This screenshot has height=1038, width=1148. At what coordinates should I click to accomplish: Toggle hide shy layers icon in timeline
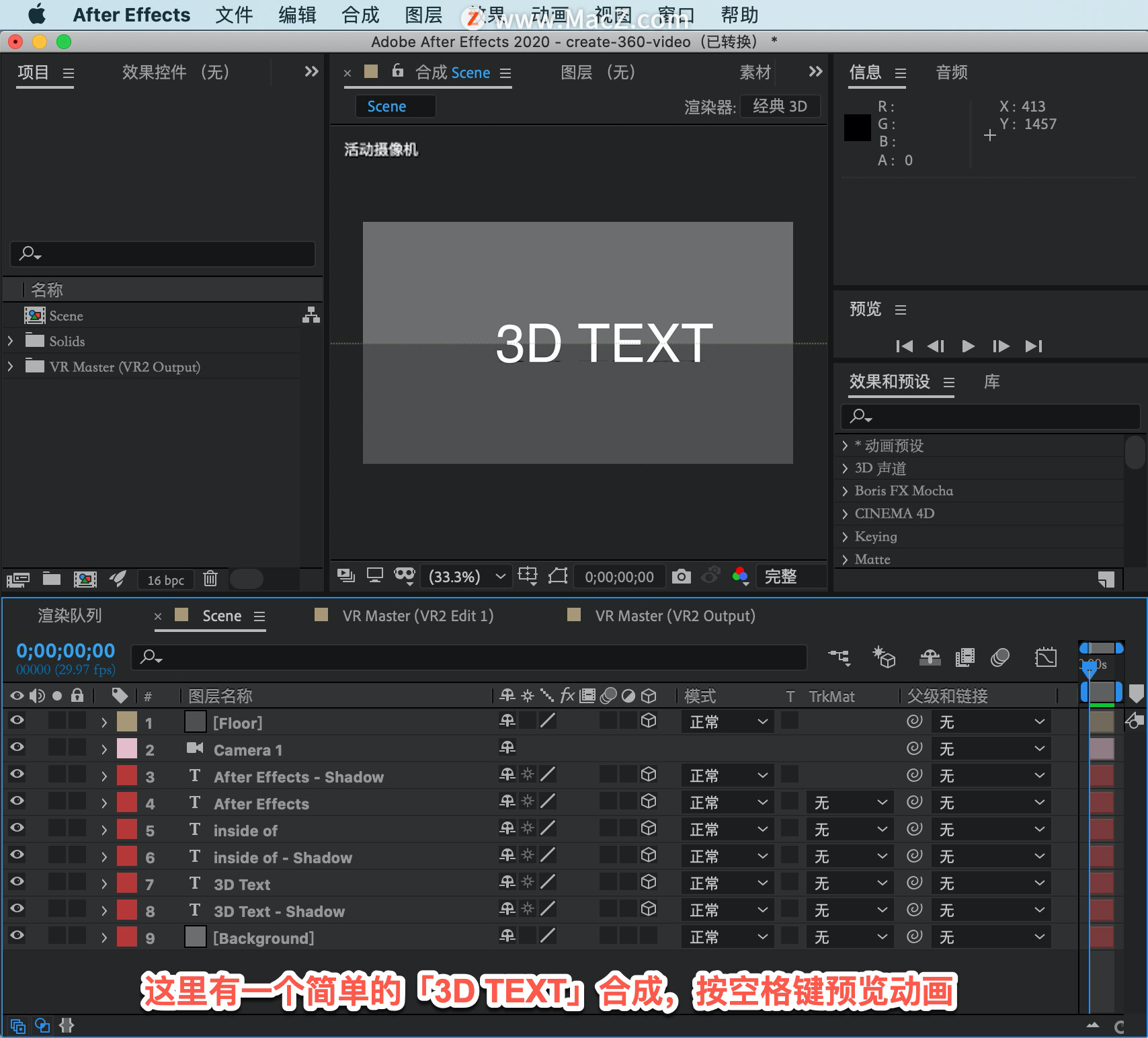point(930,657)
